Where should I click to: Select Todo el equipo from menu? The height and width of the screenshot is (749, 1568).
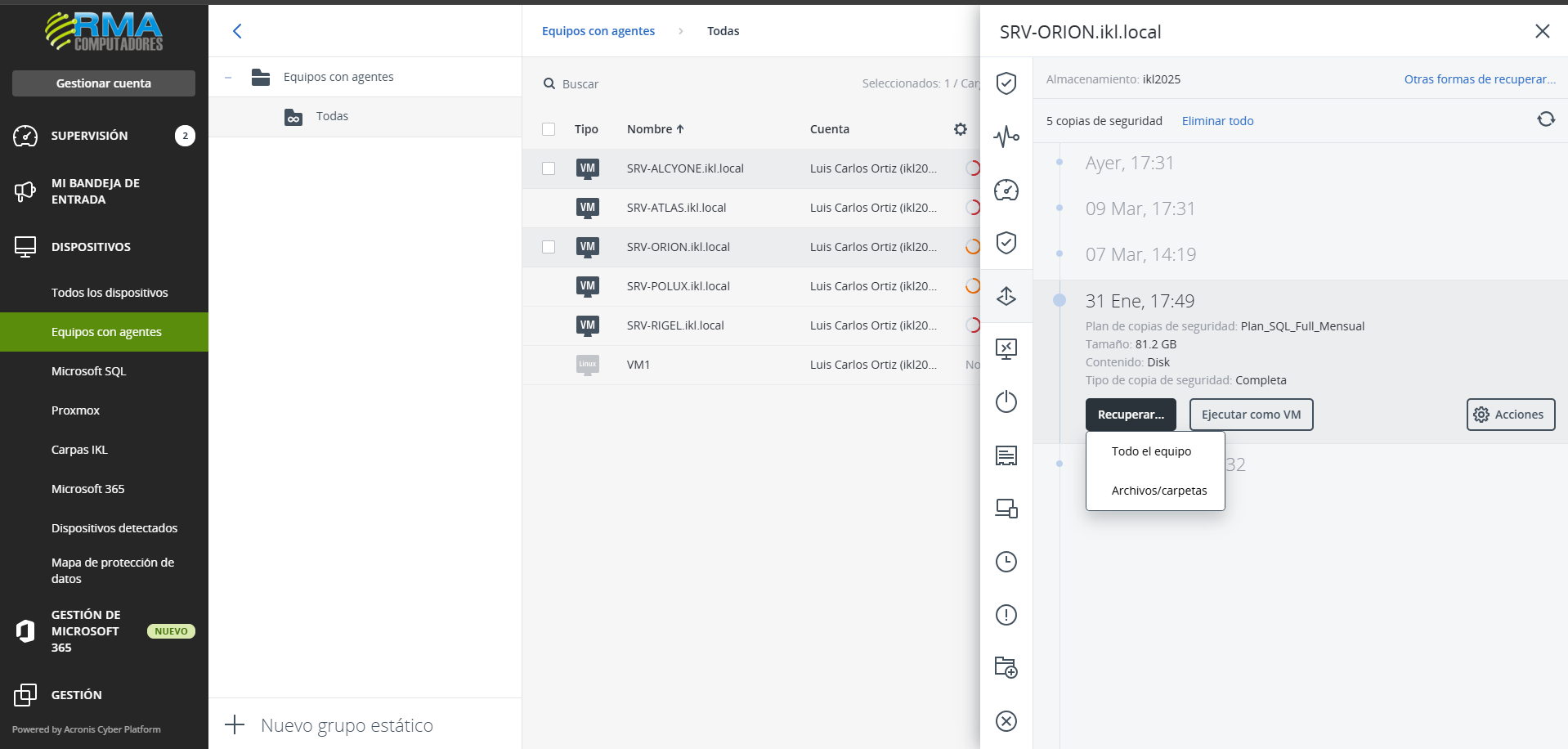[x=1151, y=451]
